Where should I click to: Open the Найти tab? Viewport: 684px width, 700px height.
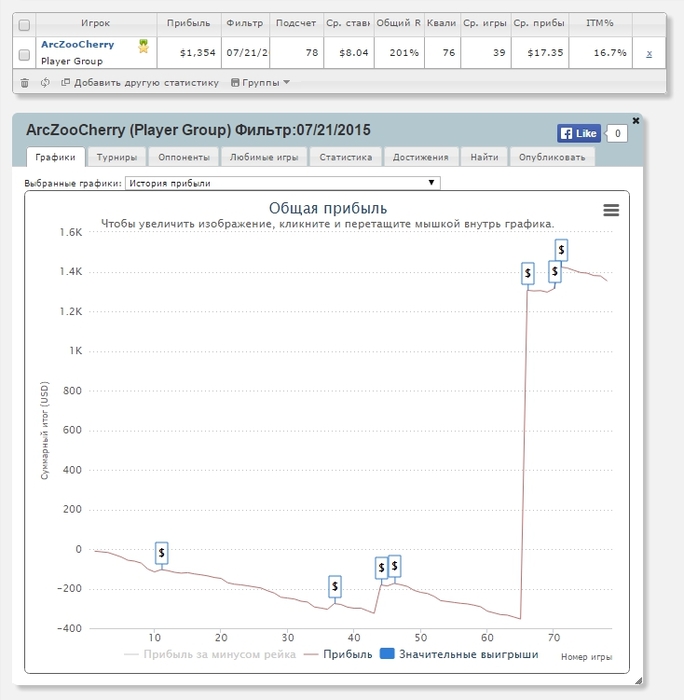484,157
